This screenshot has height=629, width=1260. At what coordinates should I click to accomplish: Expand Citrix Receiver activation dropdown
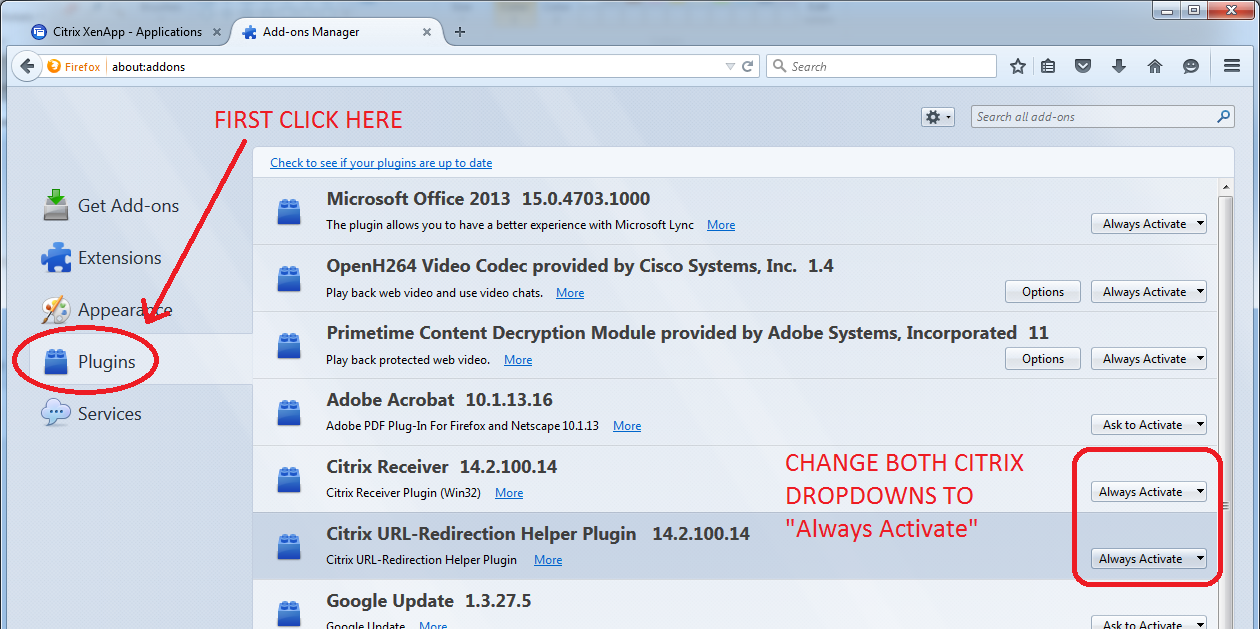tap(1148, 492)
